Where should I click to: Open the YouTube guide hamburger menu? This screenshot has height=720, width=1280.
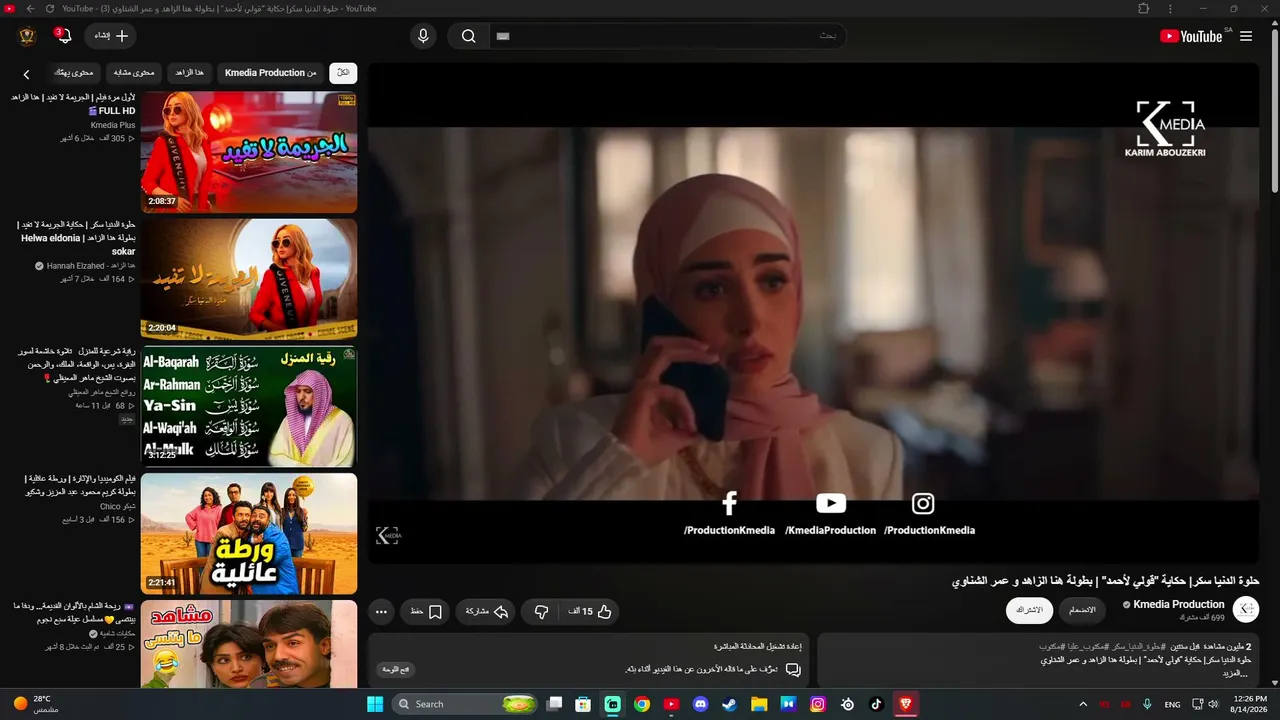(x=1246, y=36)
